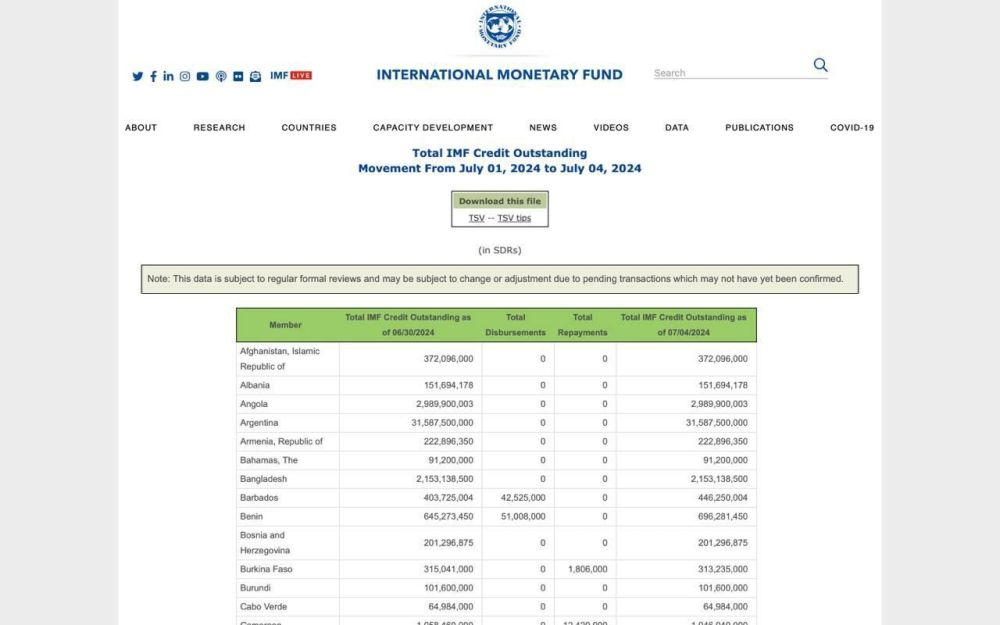Click the podcast icon
This screenshot has height=625, width=1000.
pyautogui.click(x=221, y=76)
